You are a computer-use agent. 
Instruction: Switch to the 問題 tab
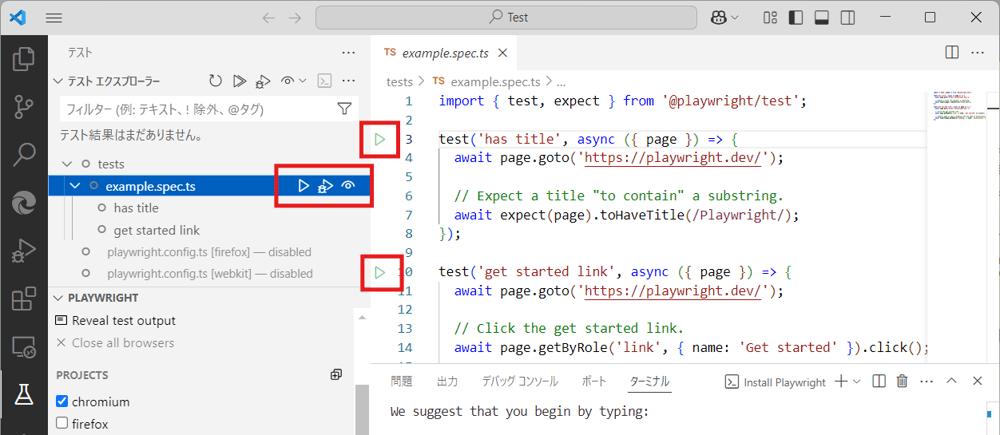tap(402, 381)
